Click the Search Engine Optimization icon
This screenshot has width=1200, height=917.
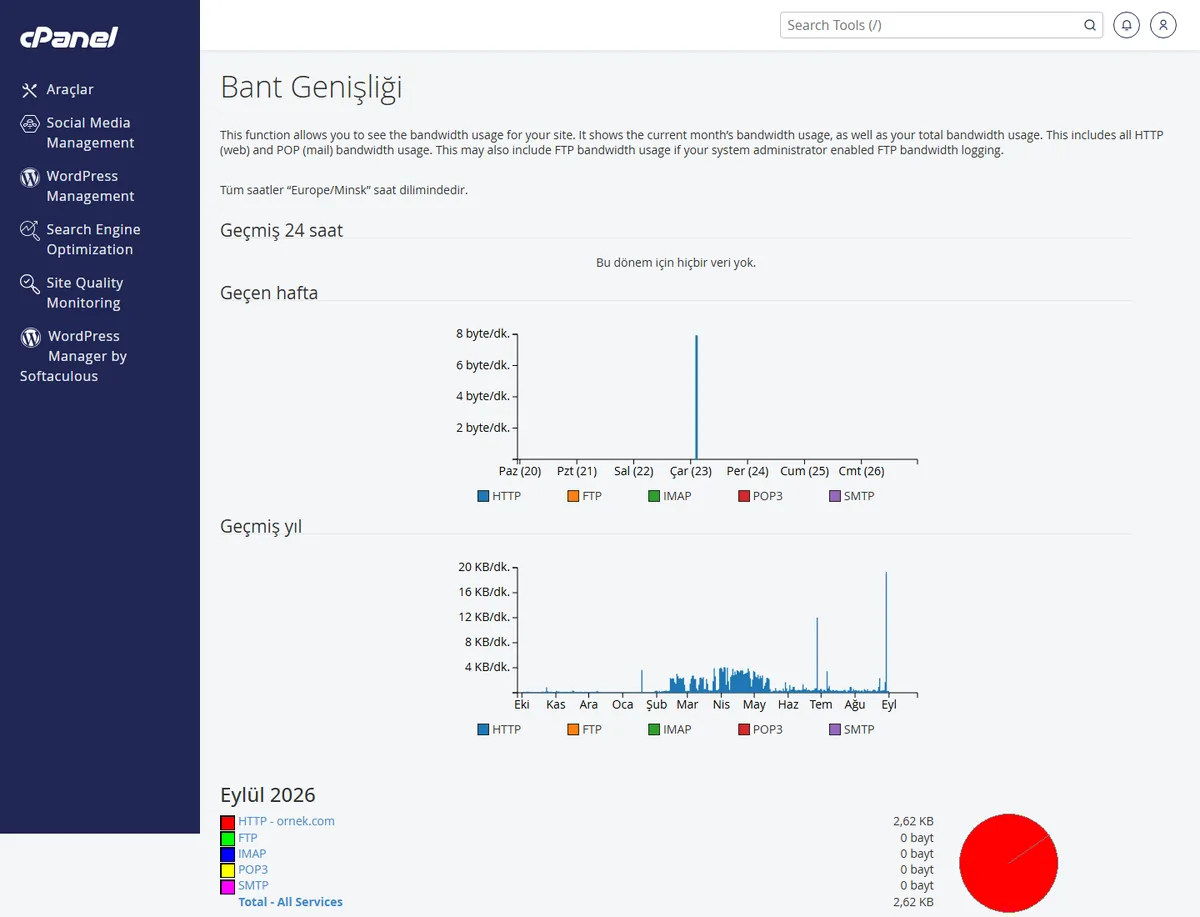(x=30, y=230)
